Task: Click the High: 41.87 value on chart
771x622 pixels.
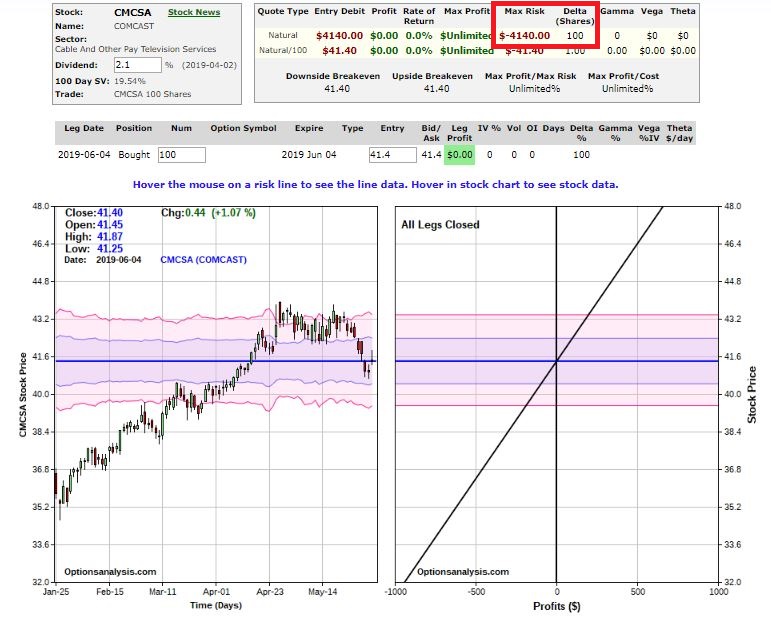Action: coord(110,237)
